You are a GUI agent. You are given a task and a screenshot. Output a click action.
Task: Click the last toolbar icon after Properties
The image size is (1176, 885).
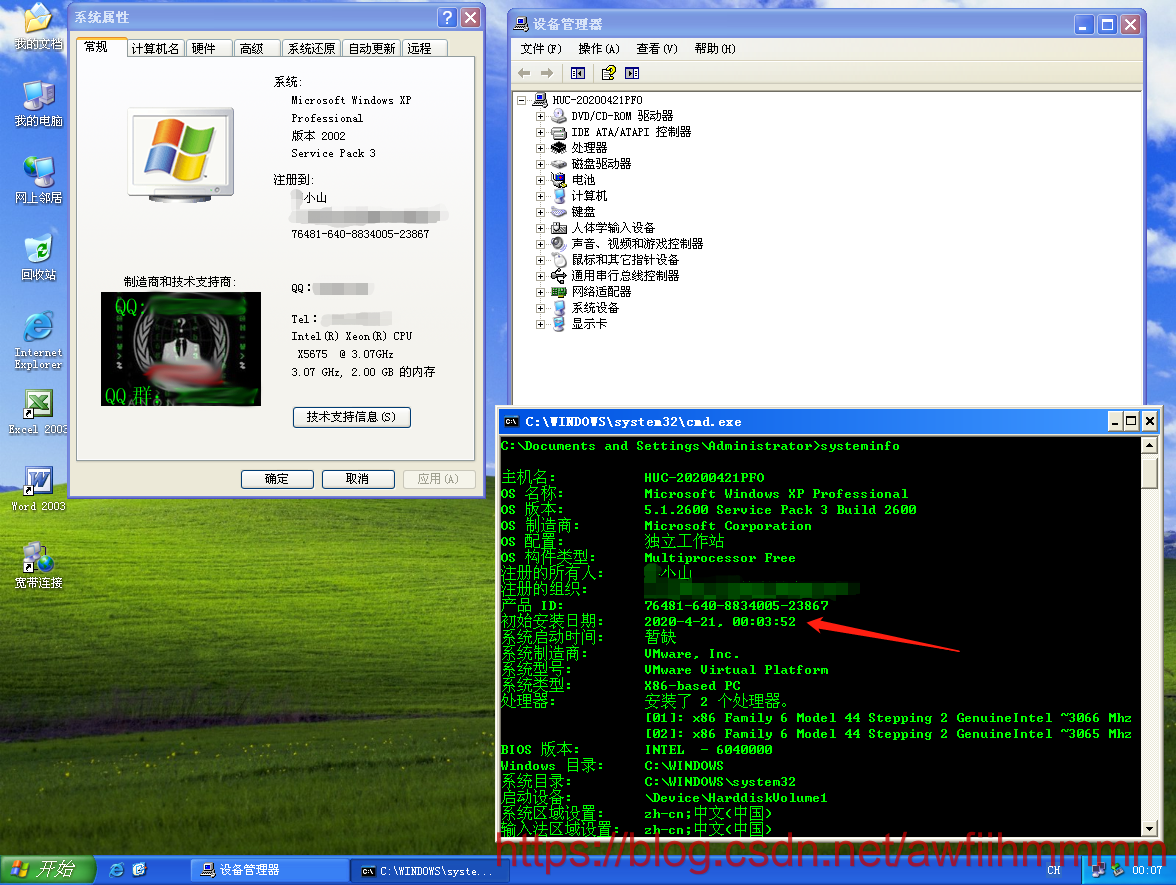pyautogui.click(x=632, y=73)
